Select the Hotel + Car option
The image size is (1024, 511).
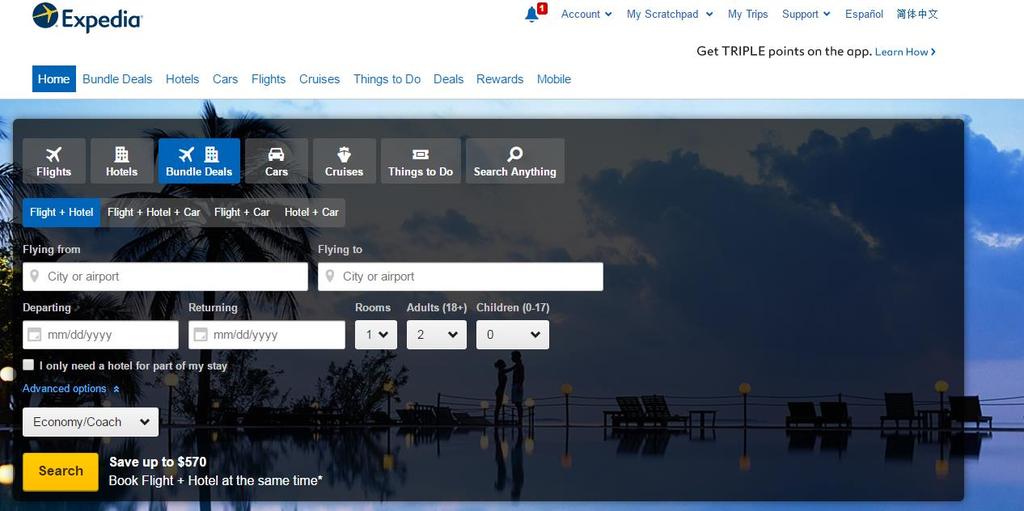[x=312, y=212]
